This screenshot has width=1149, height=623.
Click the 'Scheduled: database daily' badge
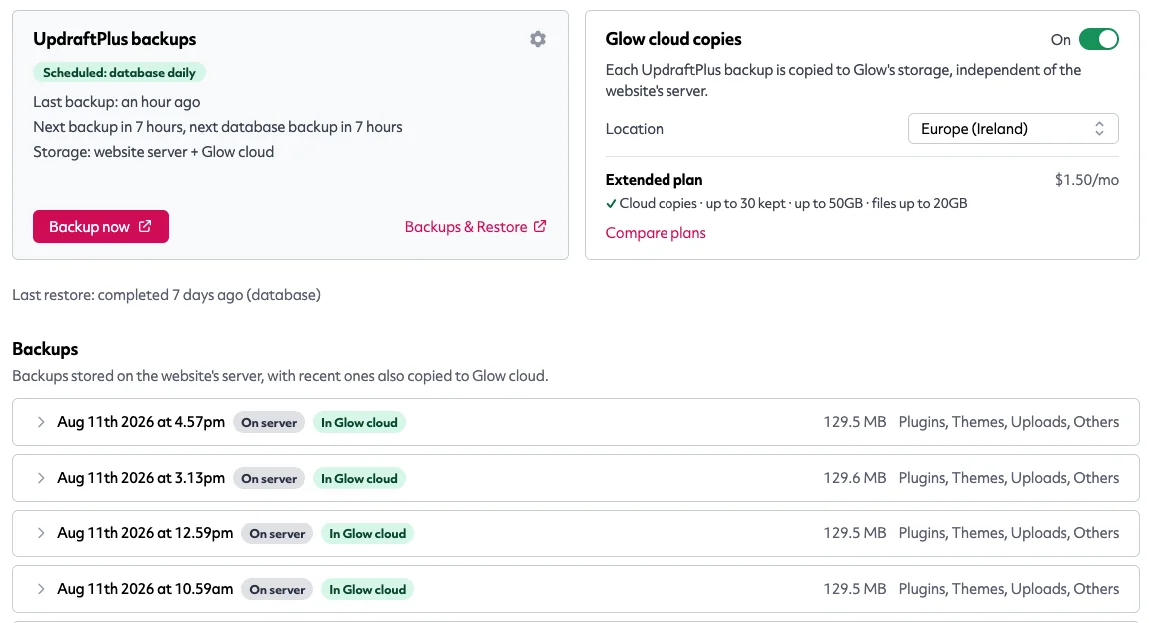[x=119, y=73]
